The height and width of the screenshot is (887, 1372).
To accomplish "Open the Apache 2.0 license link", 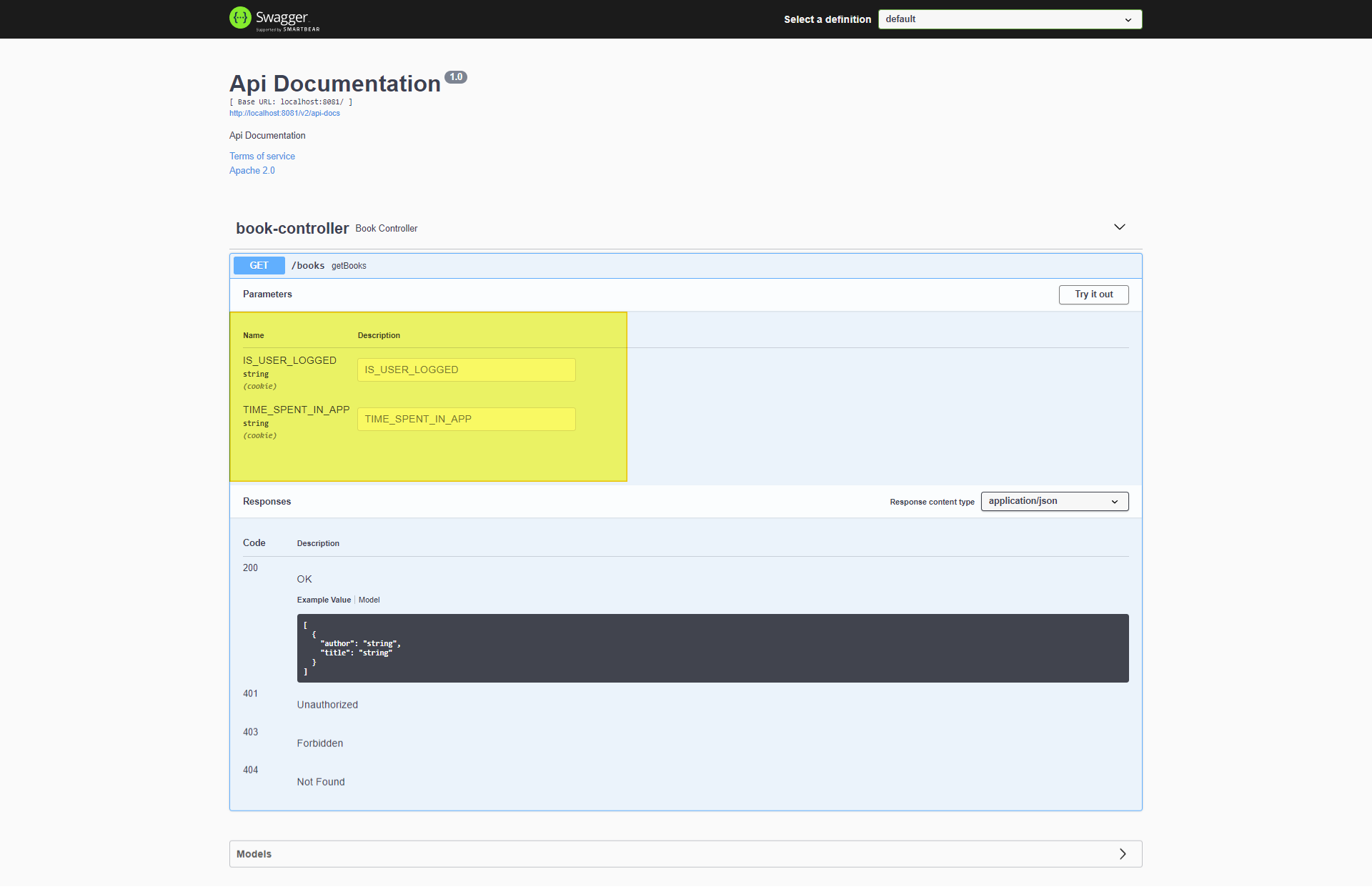I will 252,170.
